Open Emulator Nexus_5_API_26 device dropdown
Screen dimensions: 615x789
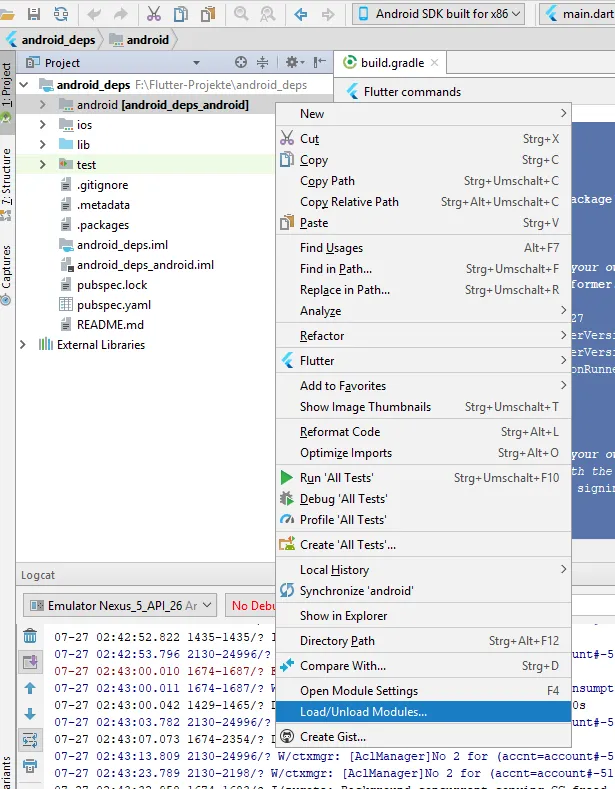point(120,605)
